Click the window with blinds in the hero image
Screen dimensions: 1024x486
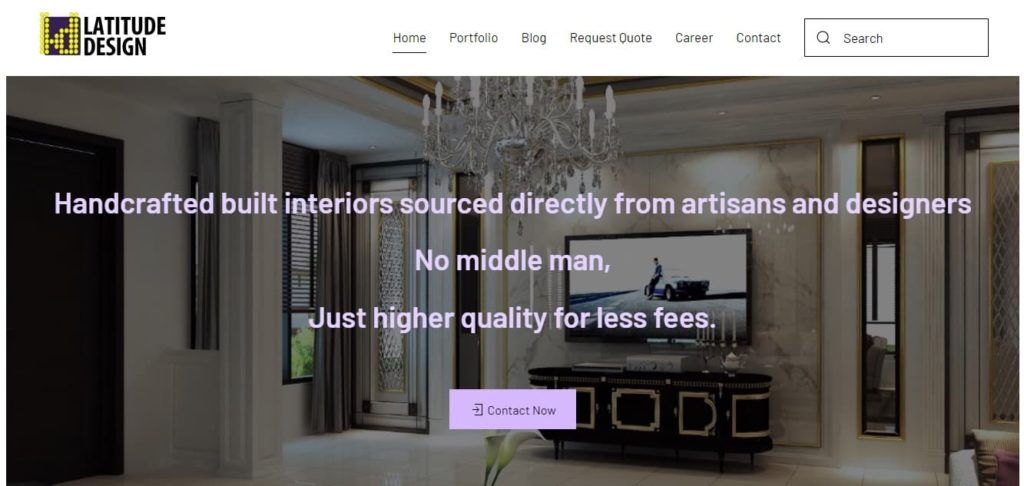[300, 261]
